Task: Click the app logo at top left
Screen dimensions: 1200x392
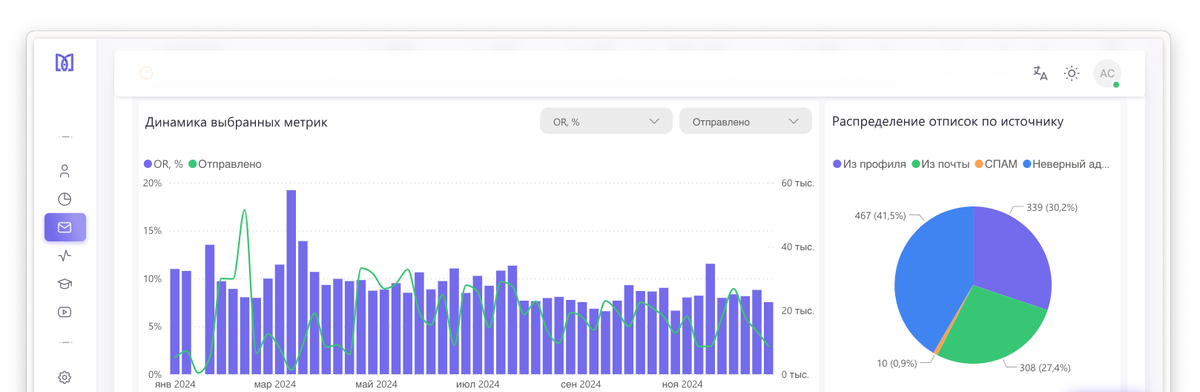Action: (65, 63)
